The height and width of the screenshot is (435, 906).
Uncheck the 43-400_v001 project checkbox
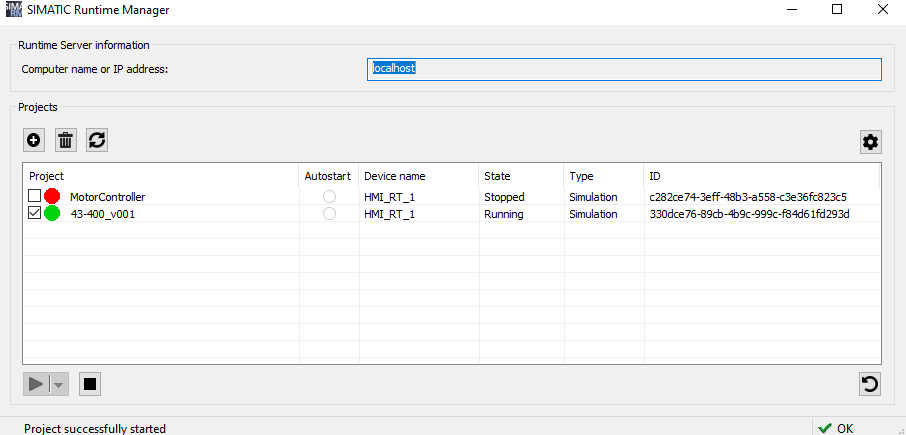pyautogui.click(x=35, y=214)
